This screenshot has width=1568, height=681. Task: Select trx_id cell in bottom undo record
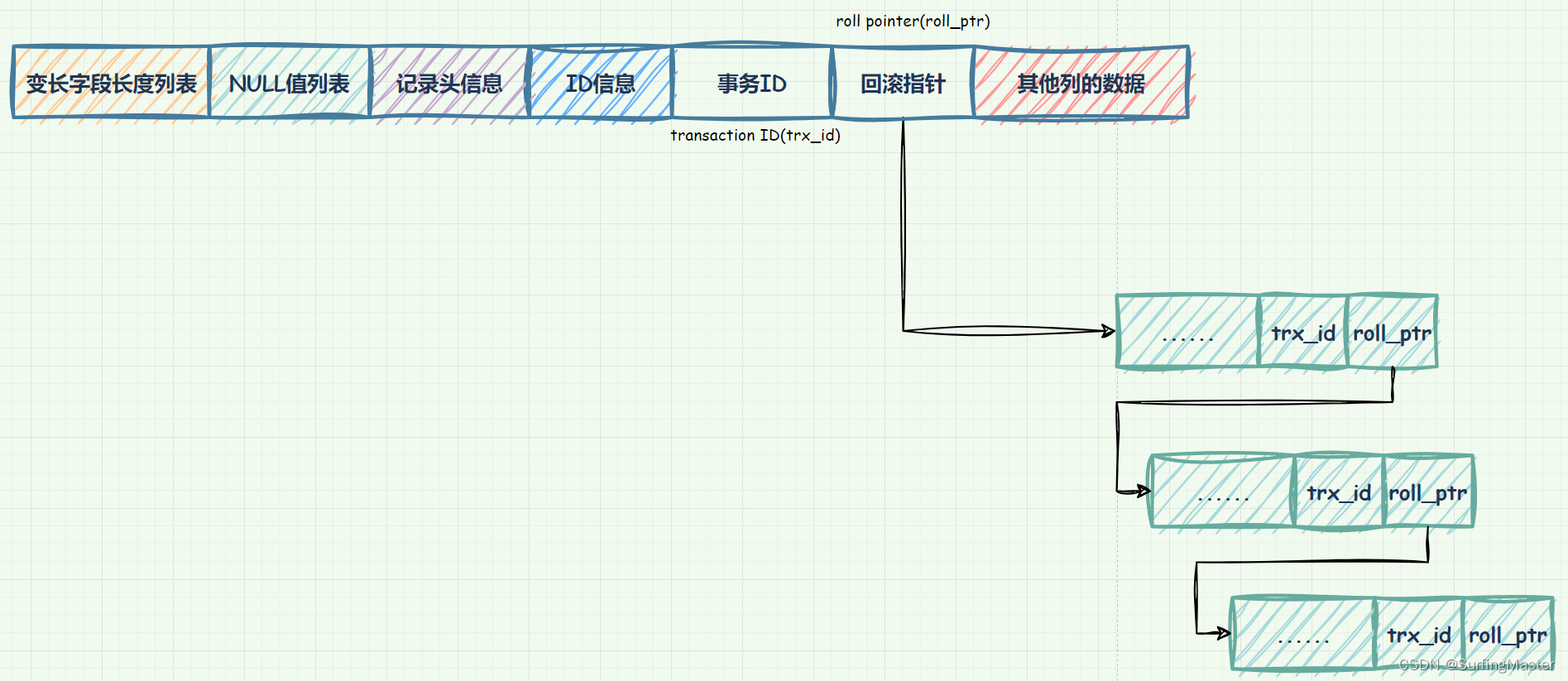[x=1419, y=633]
